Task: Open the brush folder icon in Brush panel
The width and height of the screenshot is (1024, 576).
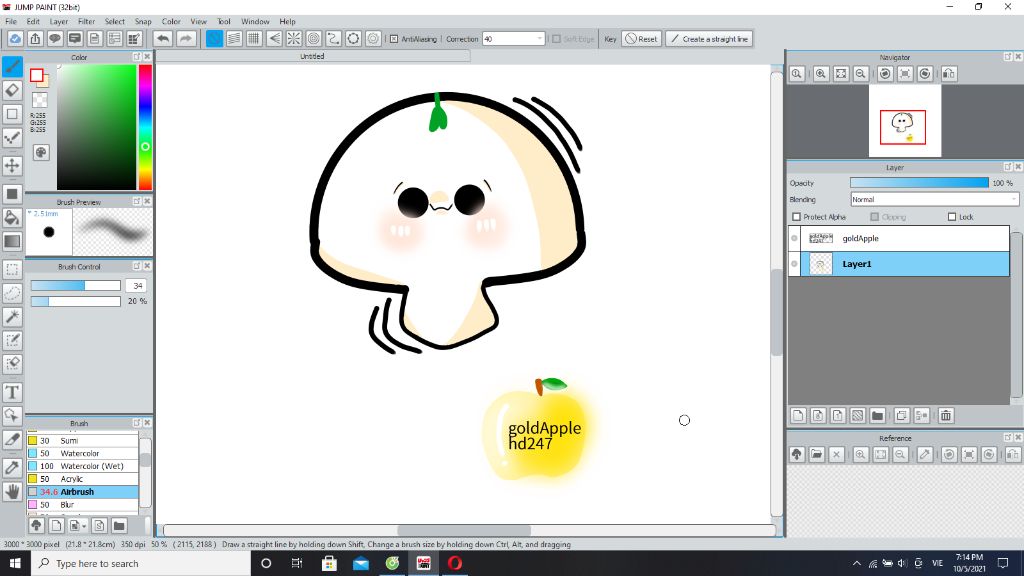Action: (x=119, y=526)
